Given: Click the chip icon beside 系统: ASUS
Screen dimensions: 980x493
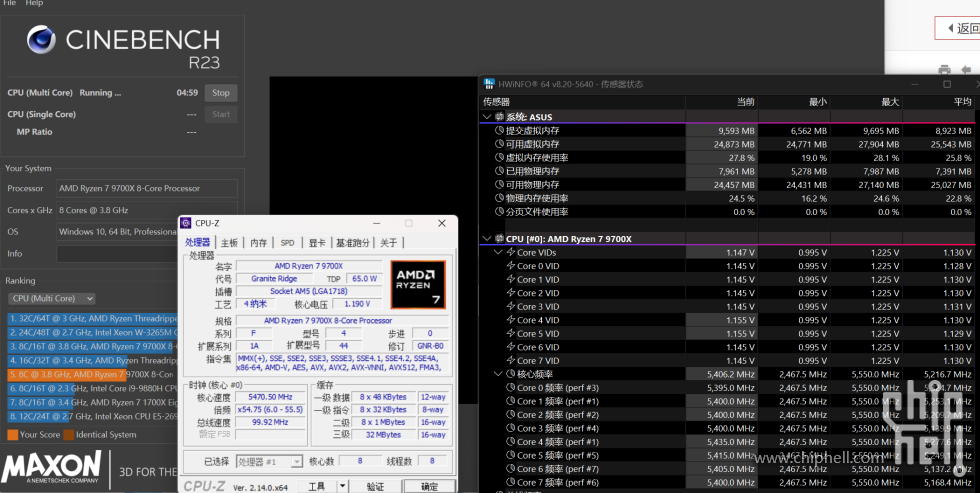Looking at the screenshot, I should (499, 117).
